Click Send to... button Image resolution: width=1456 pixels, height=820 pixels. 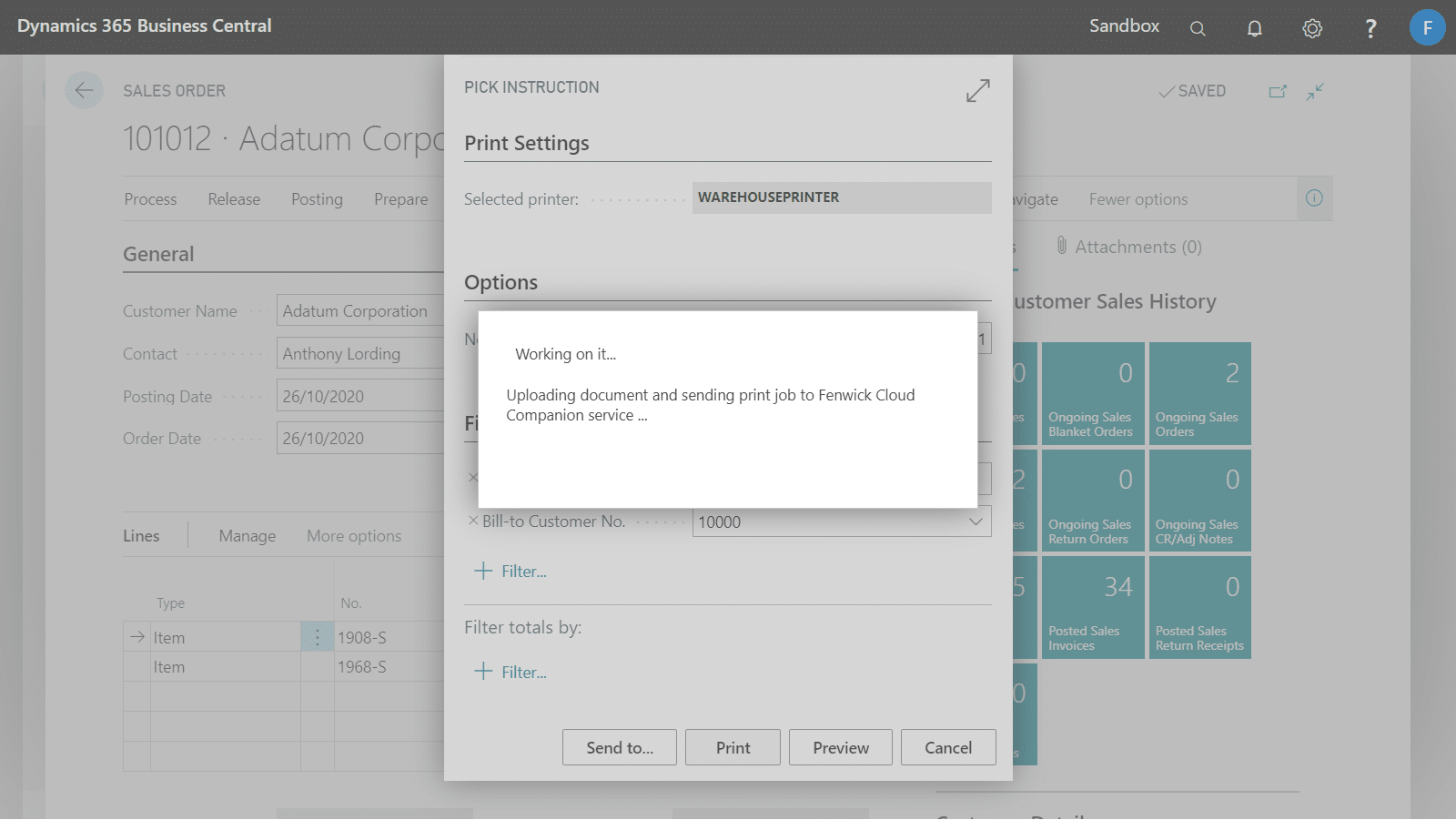pos(620,747)
